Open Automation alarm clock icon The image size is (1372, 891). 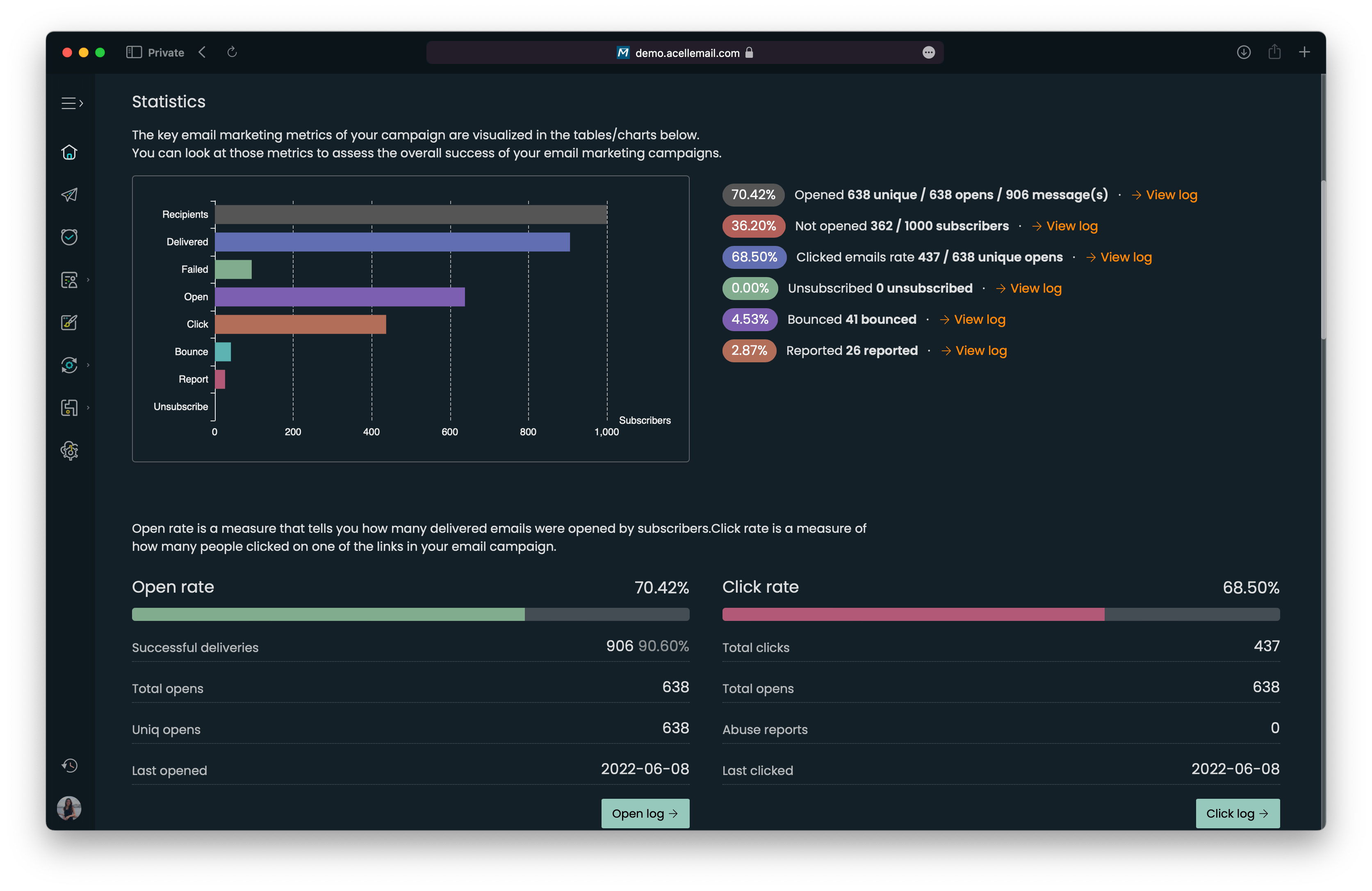point(69,237)
